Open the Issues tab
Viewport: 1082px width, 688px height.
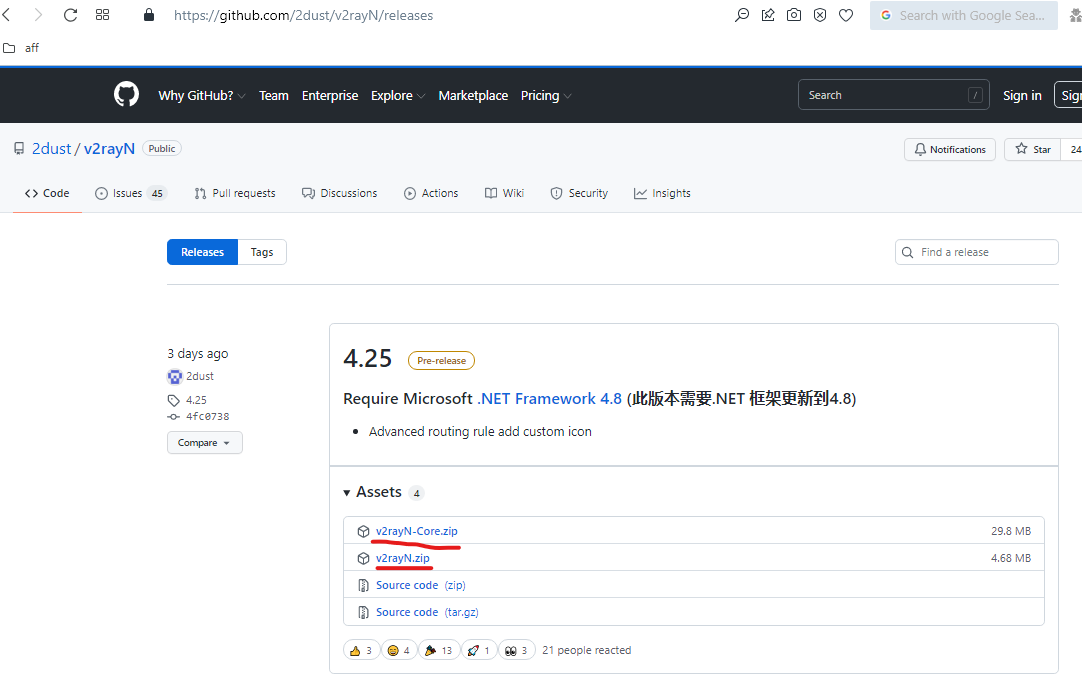tap(129, 193)
